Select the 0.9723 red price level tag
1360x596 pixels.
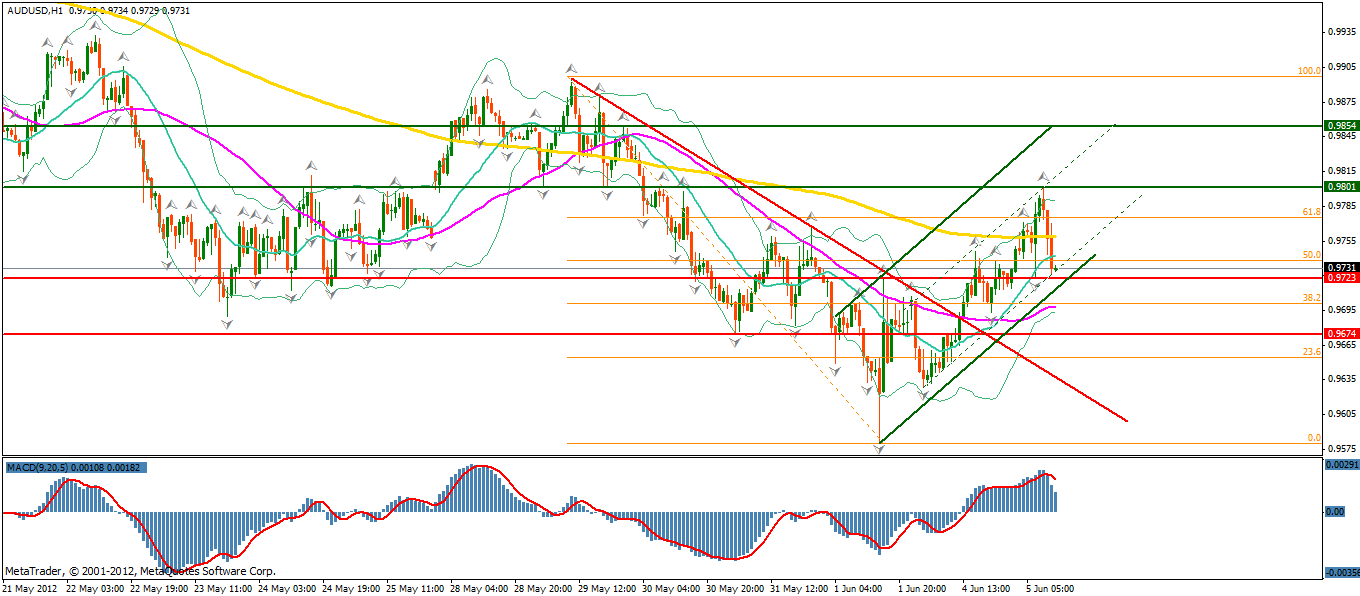[x=1340, y=278]
